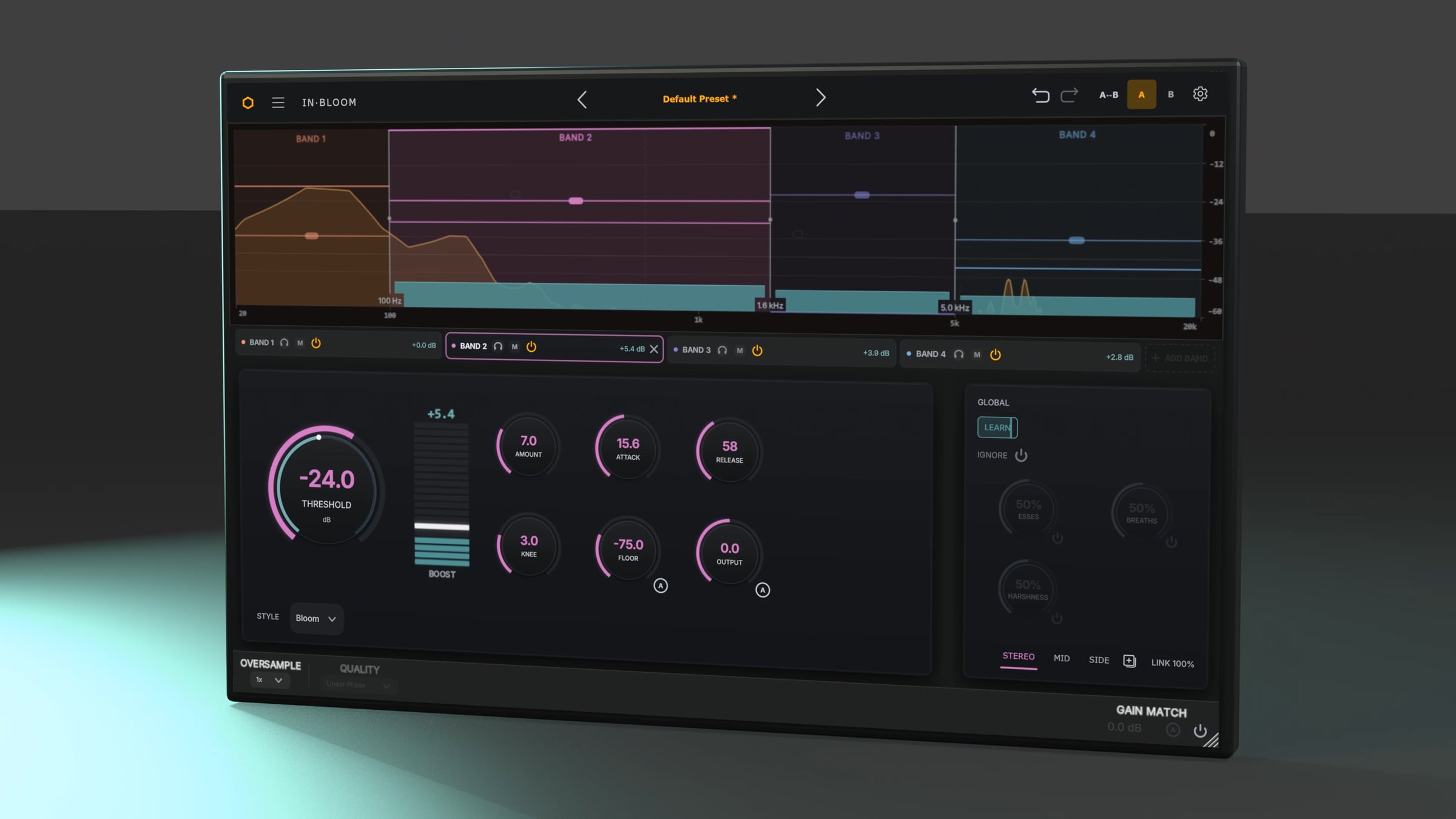Toggle Band 2 power button
This screenshot has height=819, width=1456.
click(x=531, y=346)
